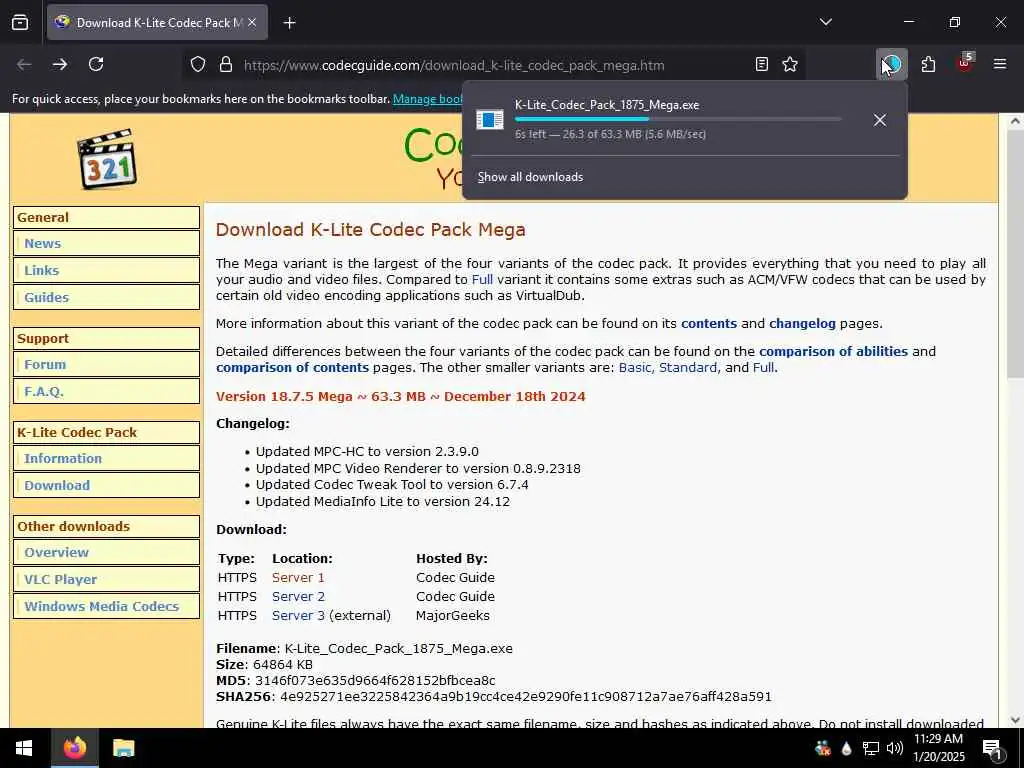
Task: Click page scrollbar up arrow
Action: click(x=1014, y=121)
